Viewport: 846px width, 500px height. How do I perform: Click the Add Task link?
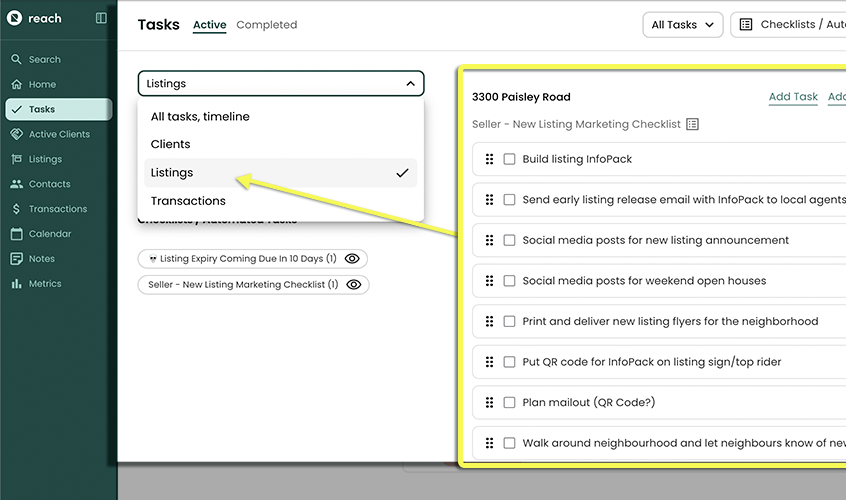(x=793, y=97)
